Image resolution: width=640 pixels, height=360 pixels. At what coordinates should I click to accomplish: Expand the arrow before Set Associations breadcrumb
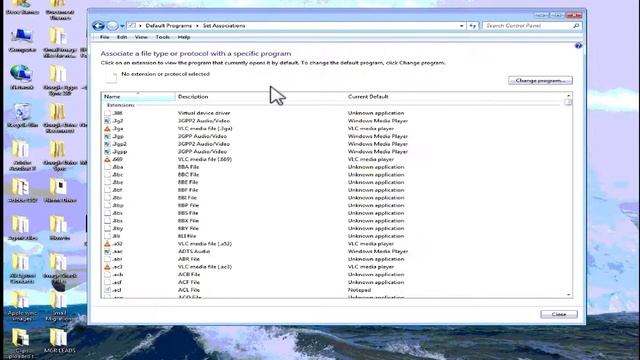pos(197,26)
